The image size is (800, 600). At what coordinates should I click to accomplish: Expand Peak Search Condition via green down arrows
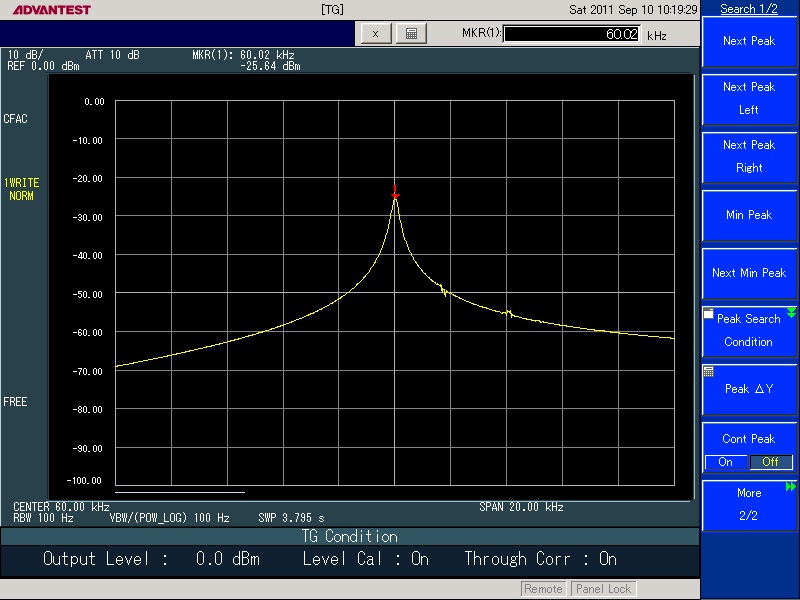(x=791, y=314)
